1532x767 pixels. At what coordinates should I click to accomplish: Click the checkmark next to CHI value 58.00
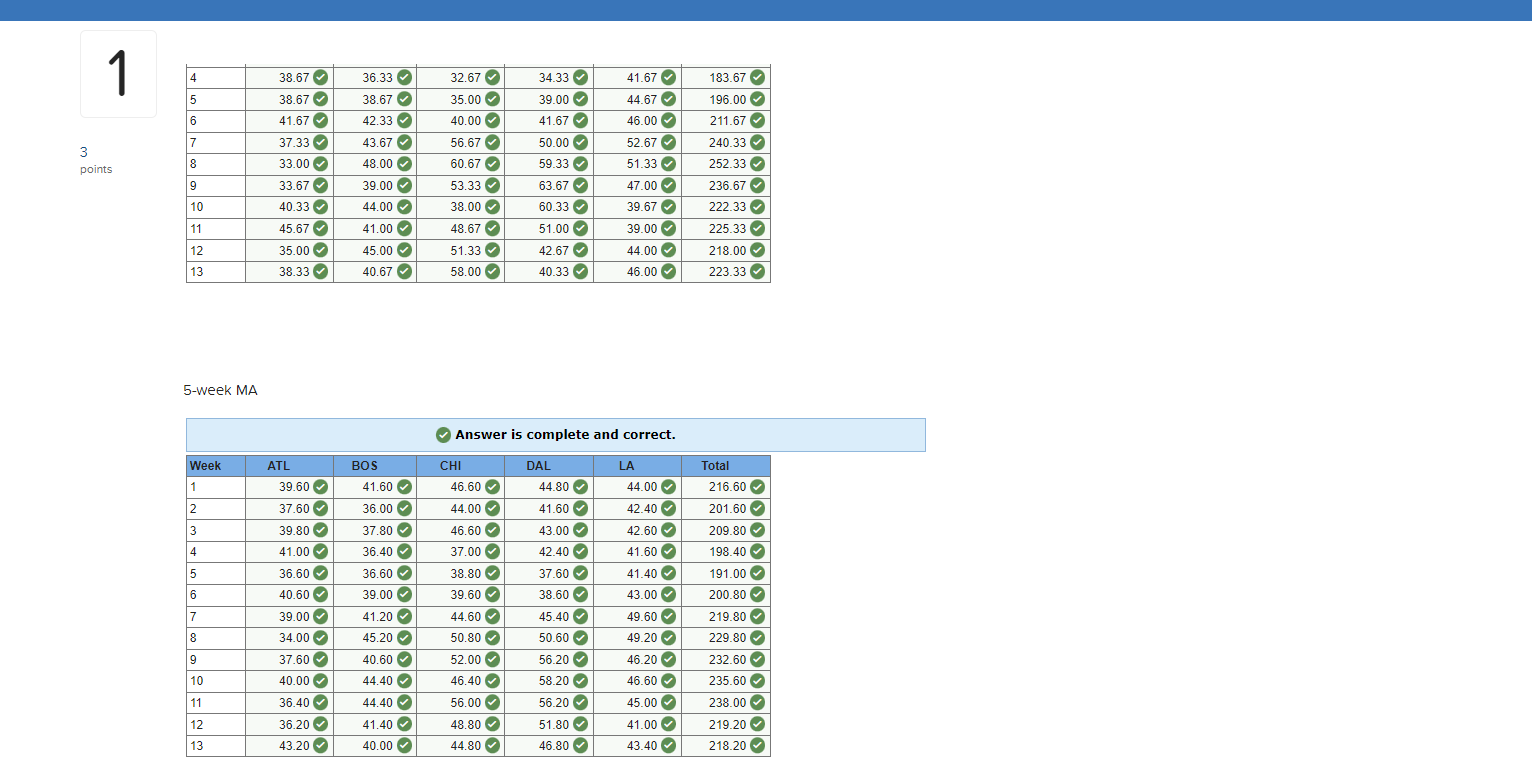pyautogui.click(x=492, y=271)
